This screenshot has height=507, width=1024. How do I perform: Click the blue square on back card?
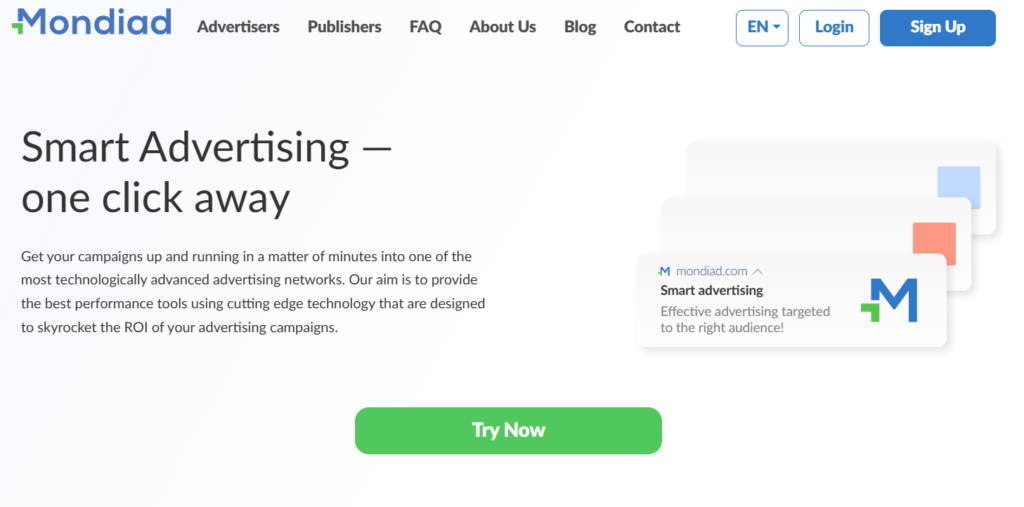click(959, 187)
